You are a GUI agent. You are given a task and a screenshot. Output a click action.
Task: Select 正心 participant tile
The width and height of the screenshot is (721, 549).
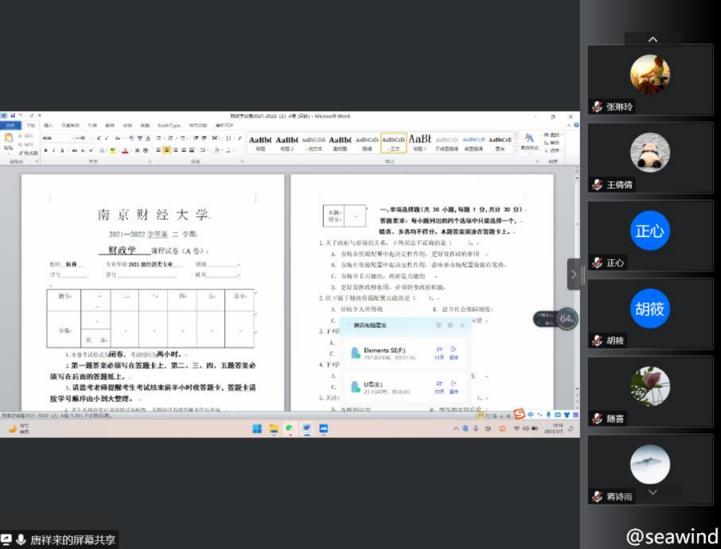coord(649,231)
